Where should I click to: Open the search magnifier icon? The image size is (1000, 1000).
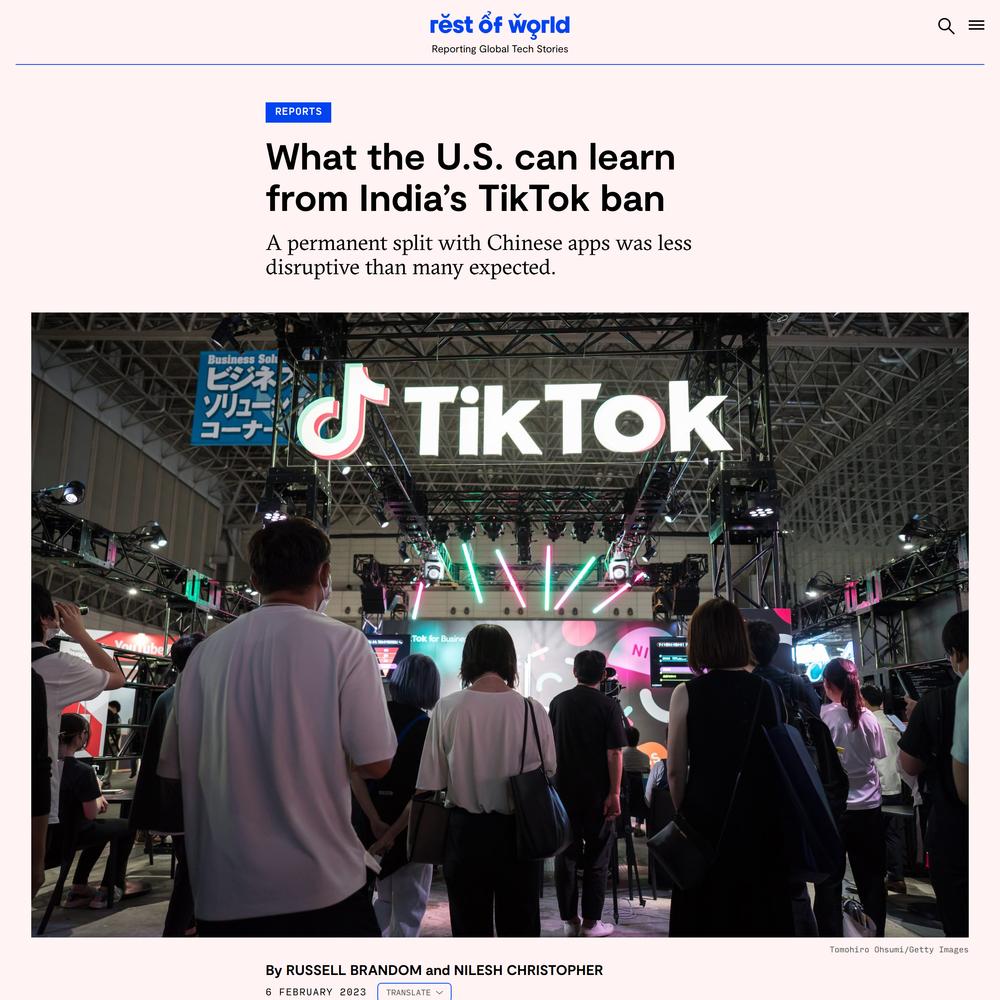(946, 26)
